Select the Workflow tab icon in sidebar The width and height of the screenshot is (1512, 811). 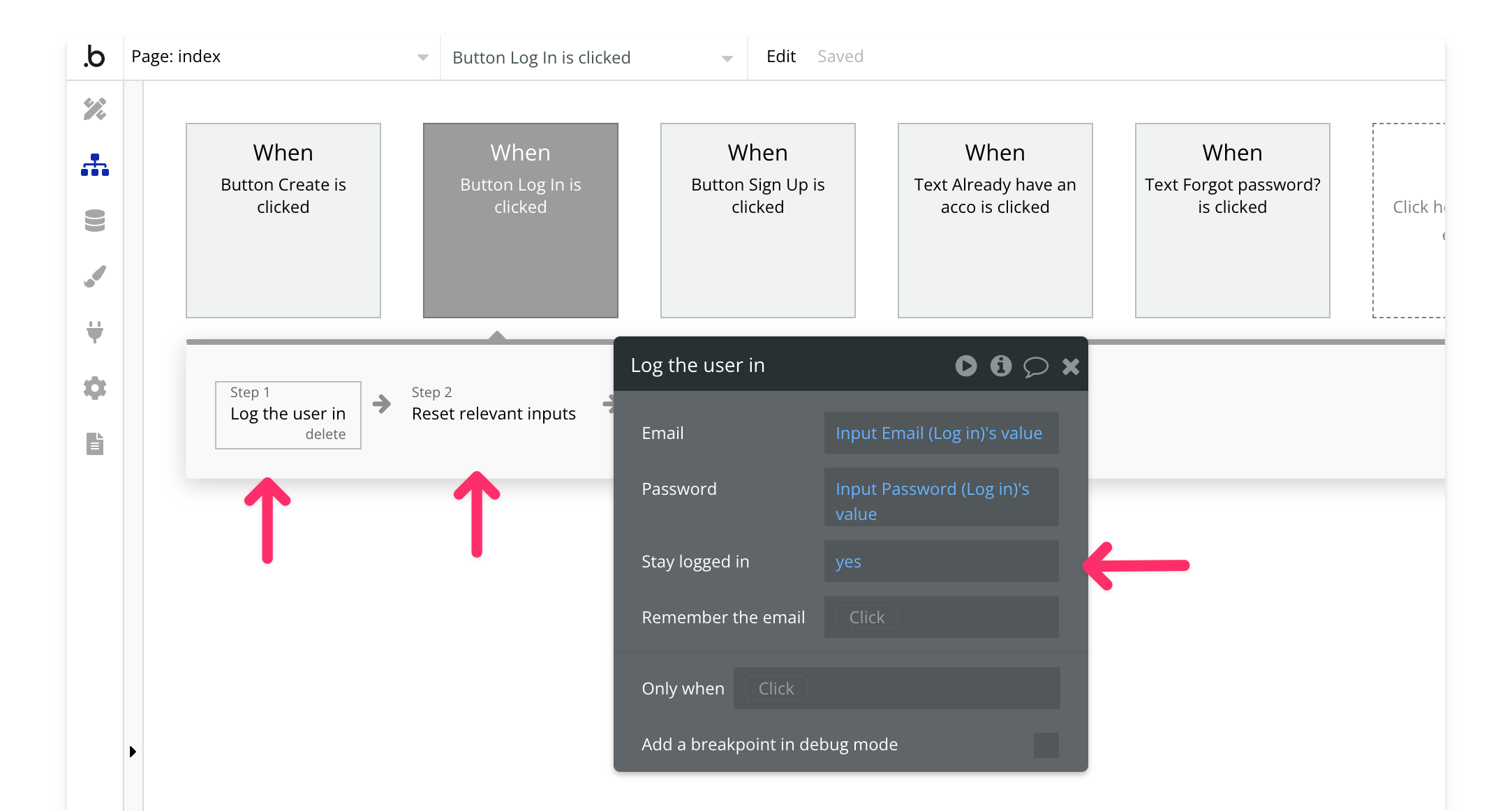click(95, 165)
